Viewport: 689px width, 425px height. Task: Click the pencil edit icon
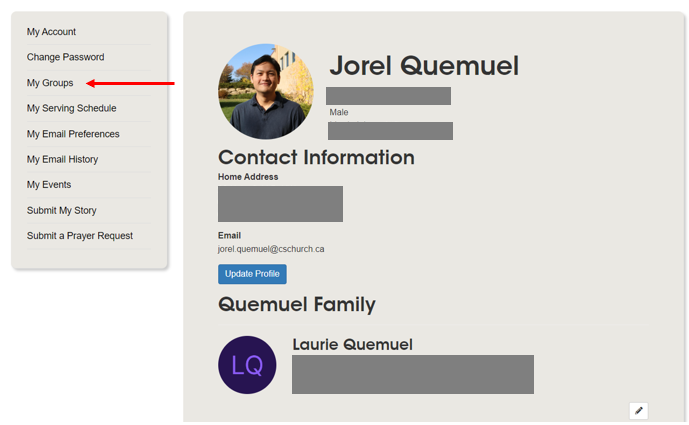coord(639,410)
